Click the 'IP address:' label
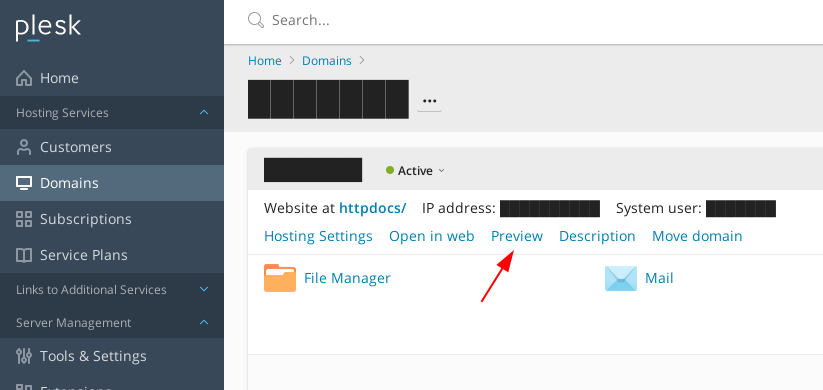The width and height of the screenshot is (823, 390). coord(459,208)
